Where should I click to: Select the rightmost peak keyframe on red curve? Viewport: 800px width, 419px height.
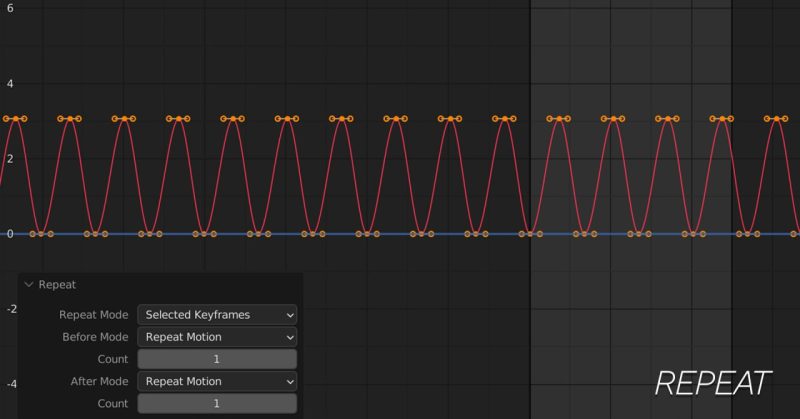click(x=775, y=119)
